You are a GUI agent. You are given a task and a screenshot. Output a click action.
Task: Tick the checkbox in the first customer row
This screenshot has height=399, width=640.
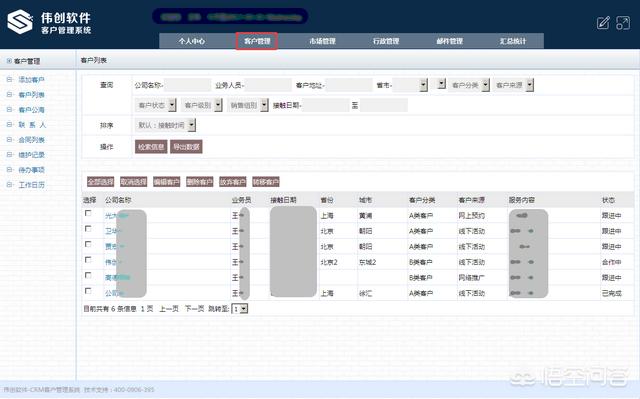pyautogui.click(x=88, y=213)
